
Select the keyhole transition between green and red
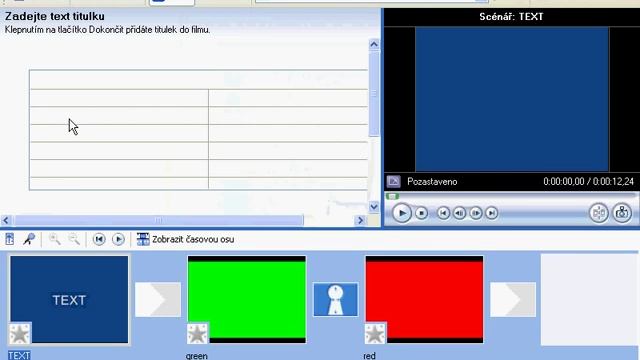(336, 300)
